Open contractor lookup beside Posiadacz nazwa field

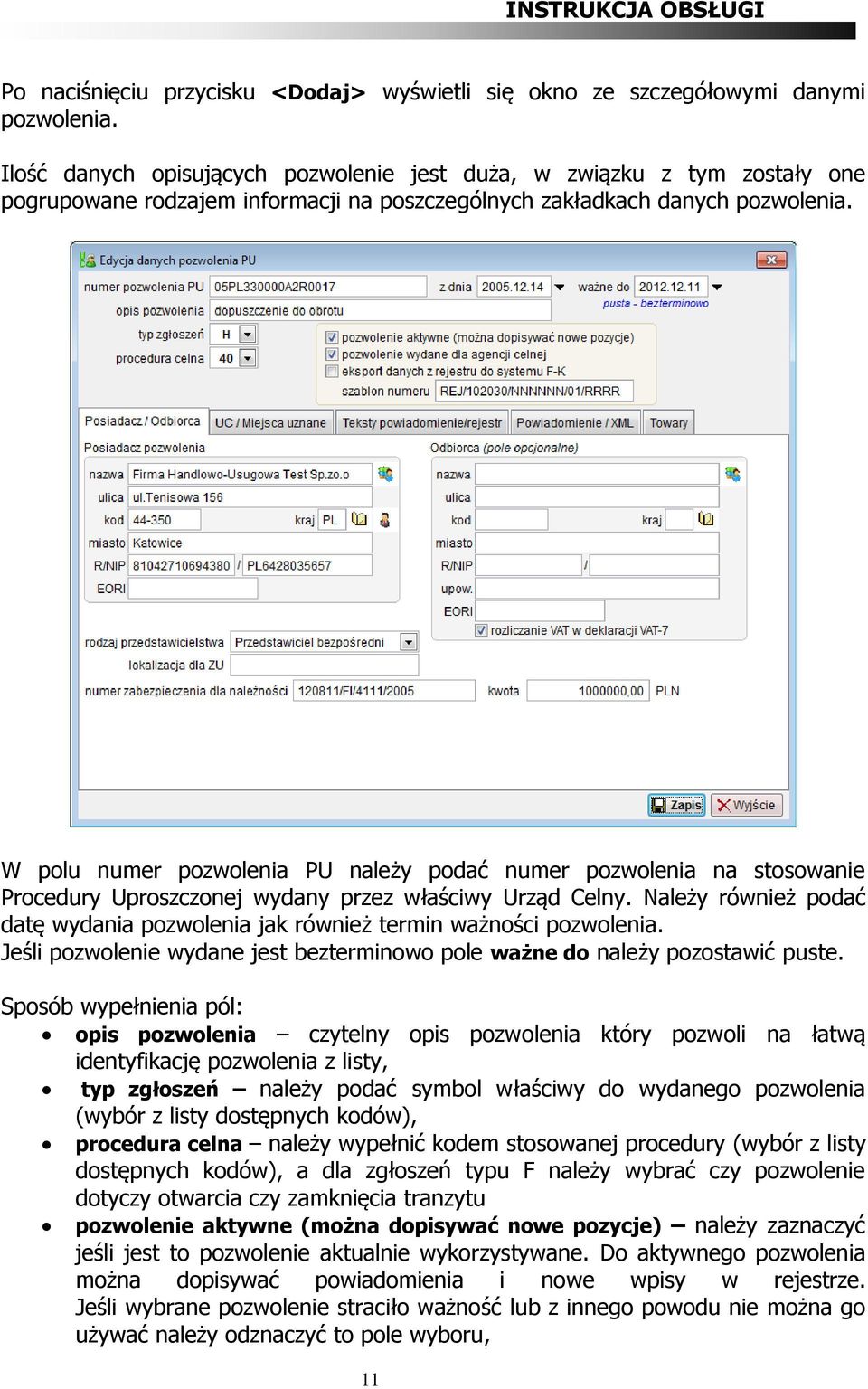click(x=385, y=474)
